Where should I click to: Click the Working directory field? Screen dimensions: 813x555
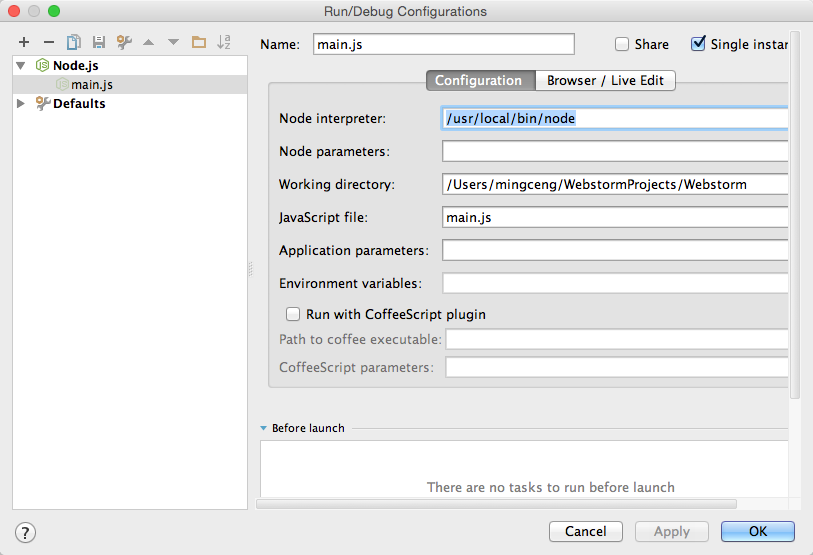(615, 184)
